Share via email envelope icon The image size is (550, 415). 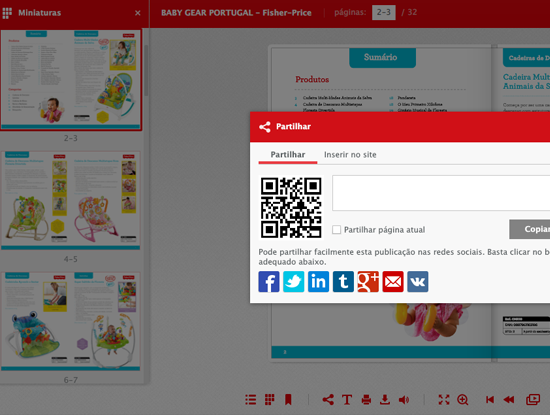pos(393,281)
